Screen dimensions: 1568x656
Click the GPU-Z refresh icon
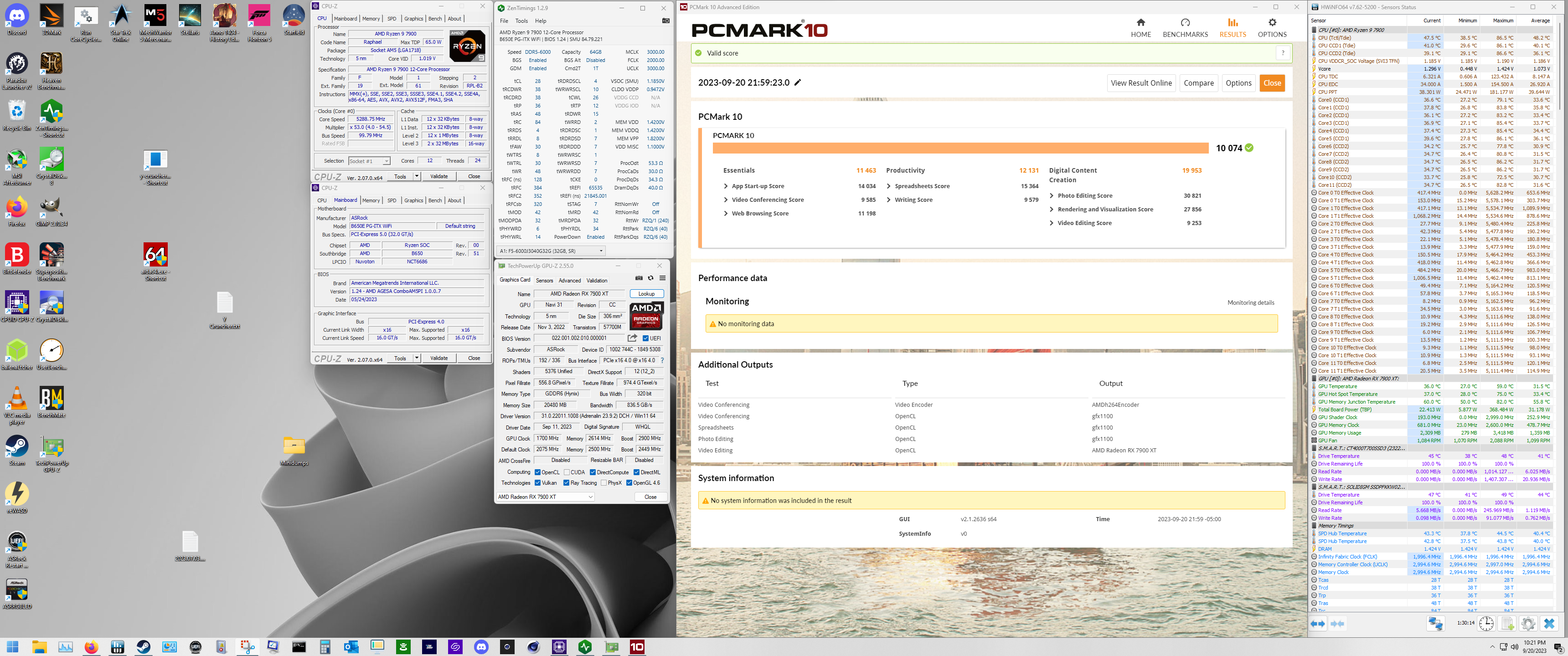click(651, 278)
